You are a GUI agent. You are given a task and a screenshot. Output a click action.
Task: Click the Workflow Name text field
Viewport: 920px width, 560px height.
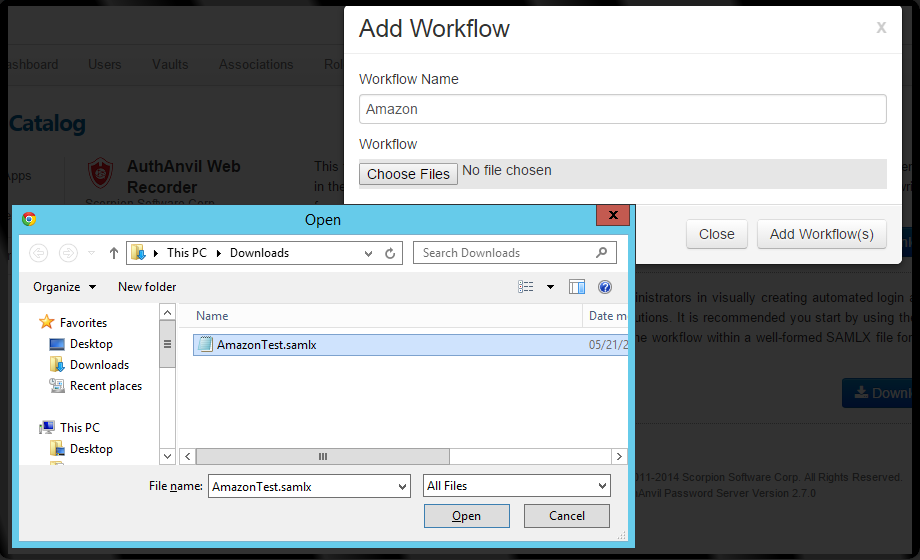(x=623, y=109)
